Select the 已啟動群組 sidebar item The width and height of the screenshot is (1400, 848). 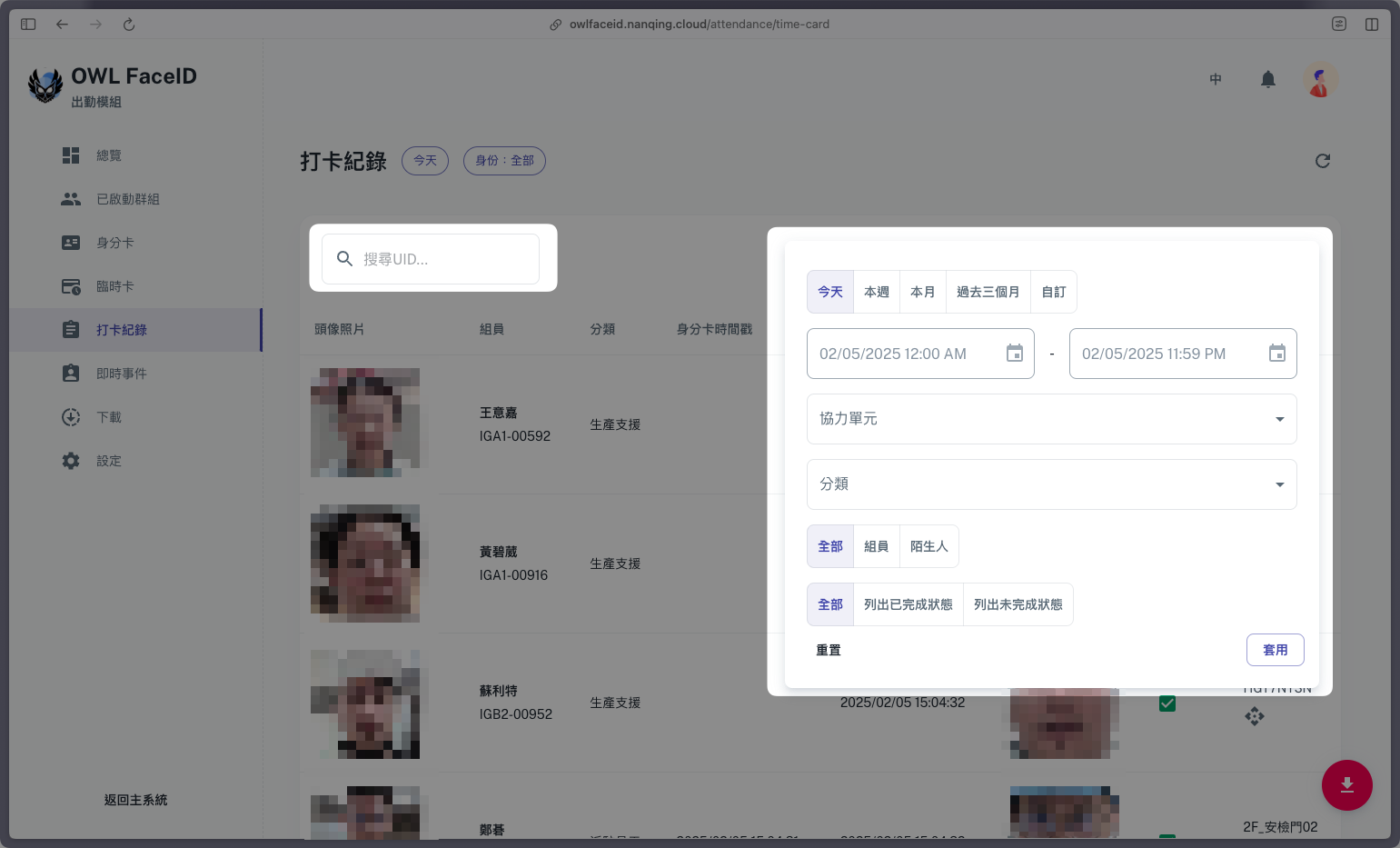pyautogui.click(x=128, y=198)
